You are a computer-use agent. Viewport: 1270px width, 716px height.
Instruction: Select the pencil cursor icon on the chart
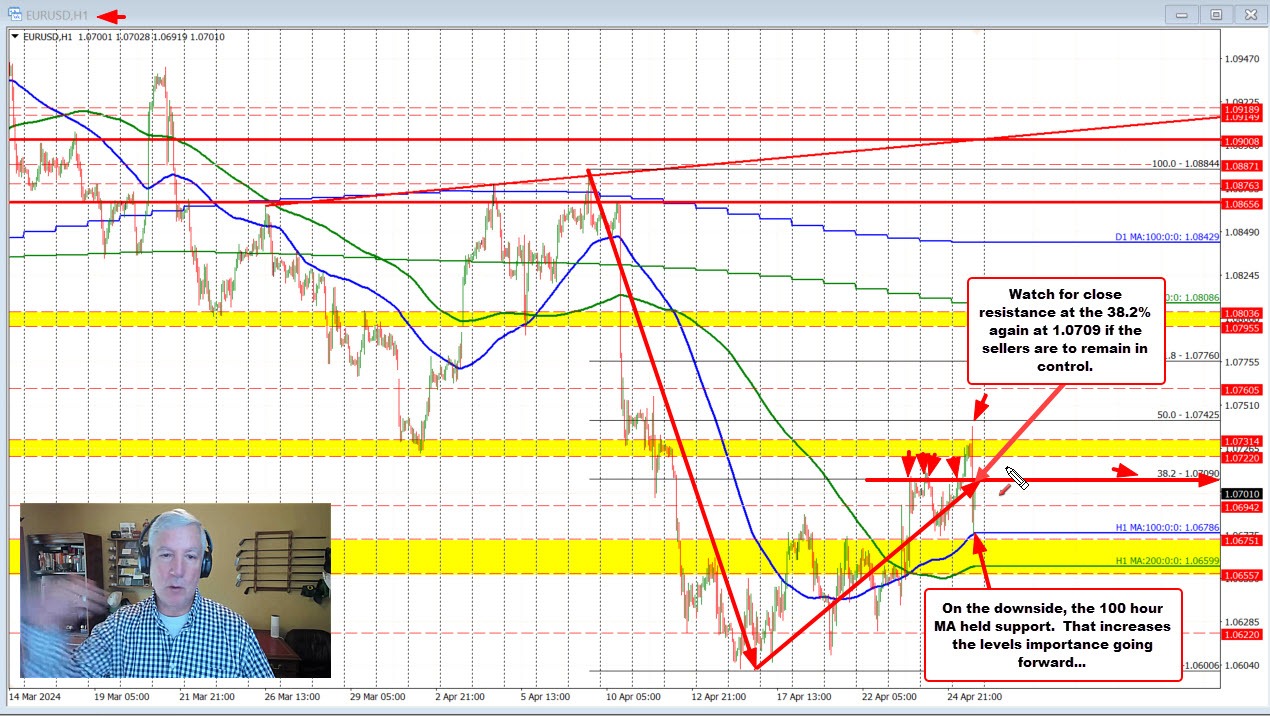pos(1017,477)
